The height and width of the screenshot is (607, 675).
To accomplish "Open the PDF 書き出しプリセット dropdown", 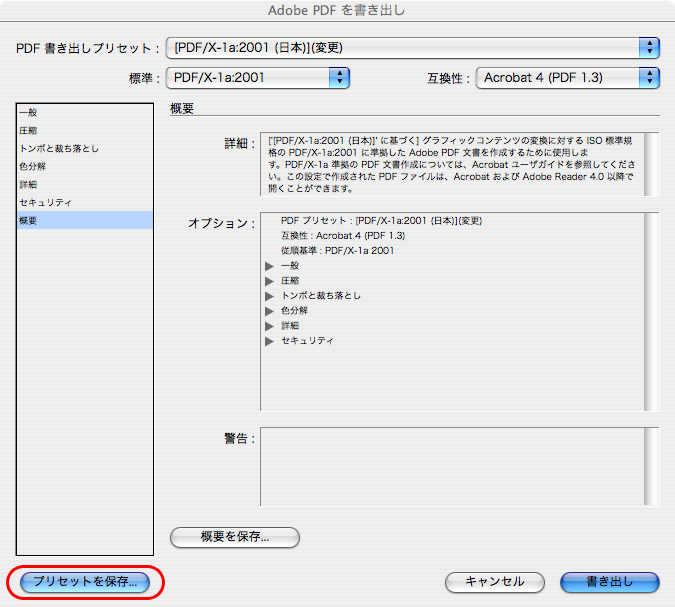I will click(412, 48).
